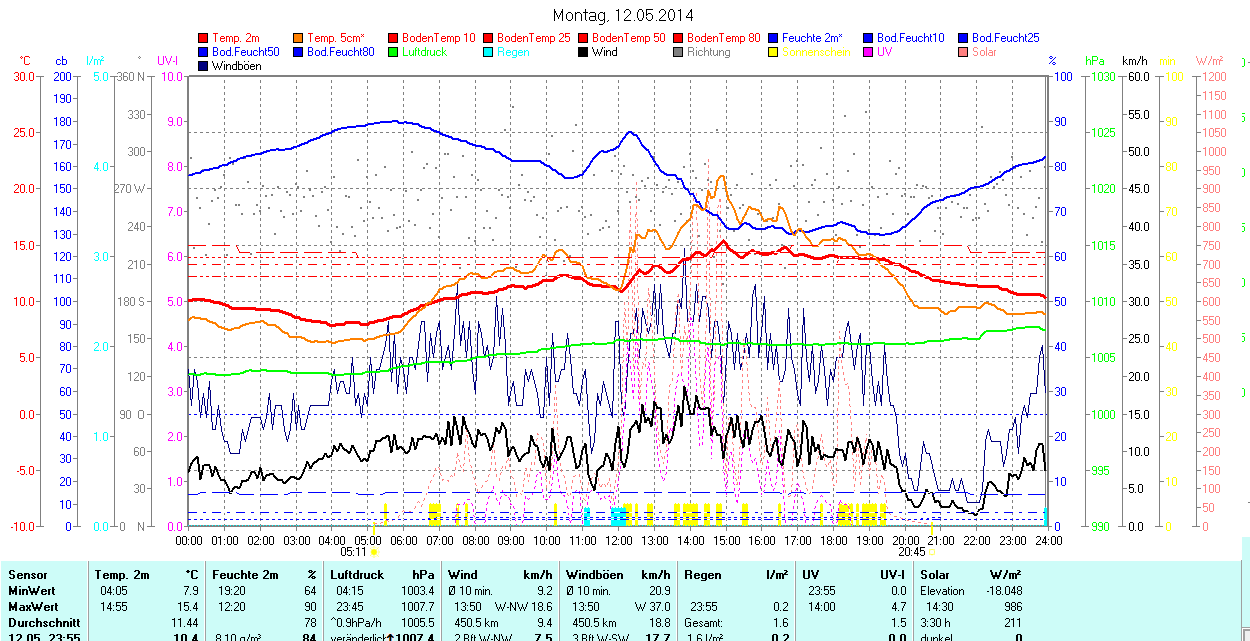The height and width of the screenshot is (641, 1250).
Task: Click the Luftdruck column header in table
Action: pos(357,575)
